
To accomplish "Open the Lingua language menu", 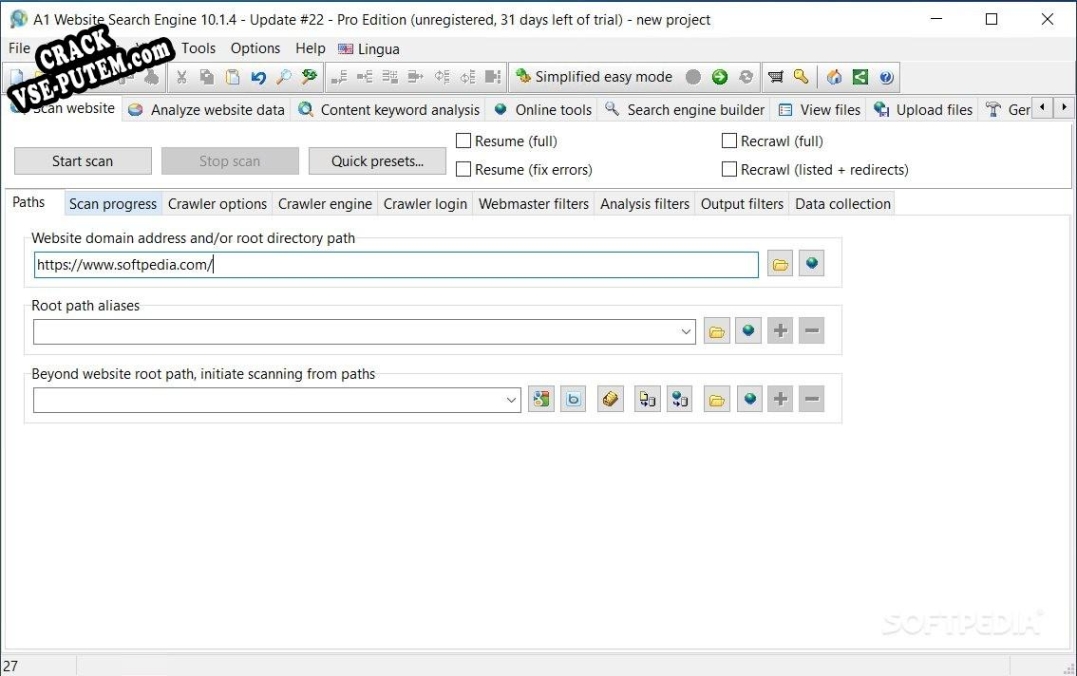I will 369,49.
